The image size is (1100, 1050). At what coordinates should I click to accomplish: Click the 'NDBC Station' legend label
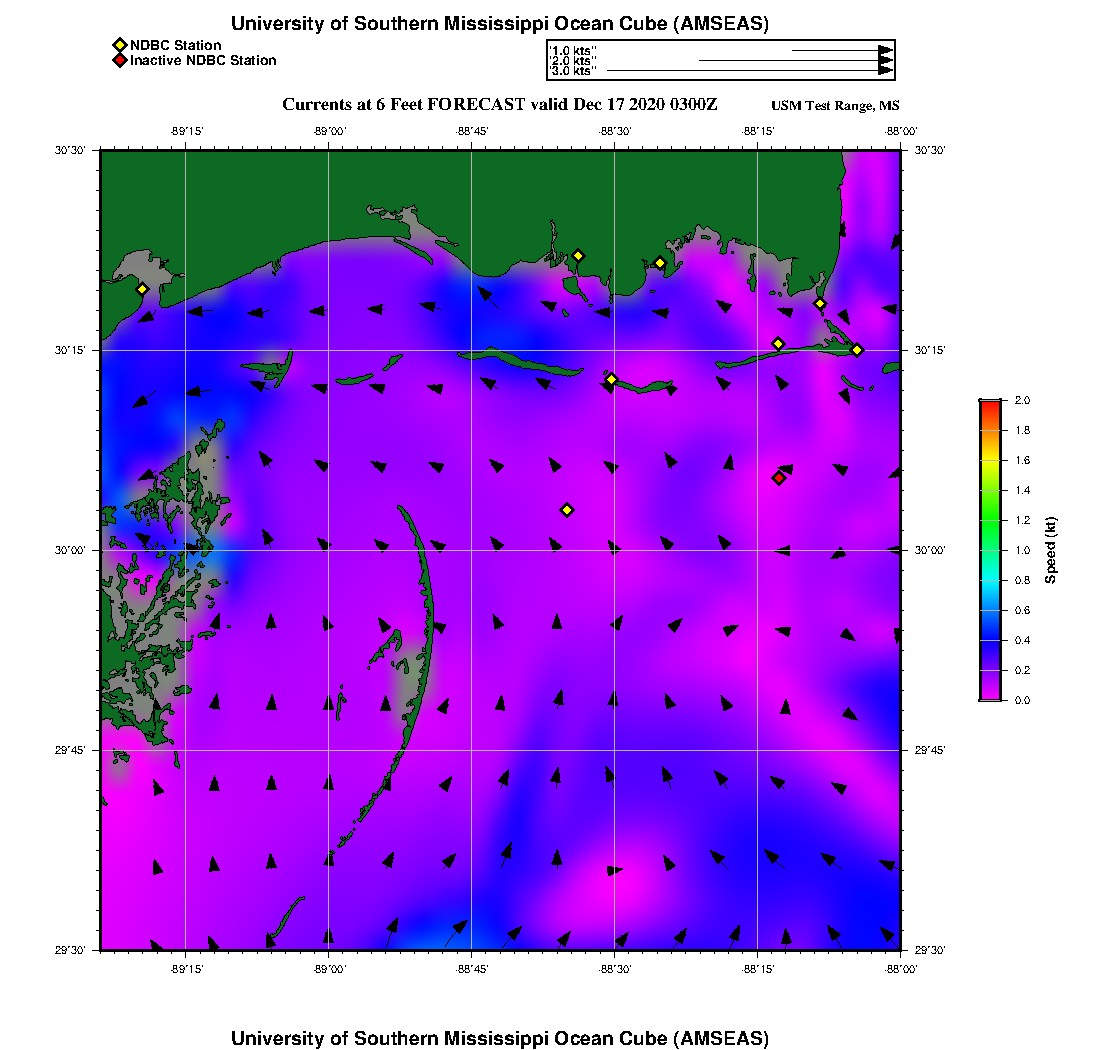tap(176, 45)
